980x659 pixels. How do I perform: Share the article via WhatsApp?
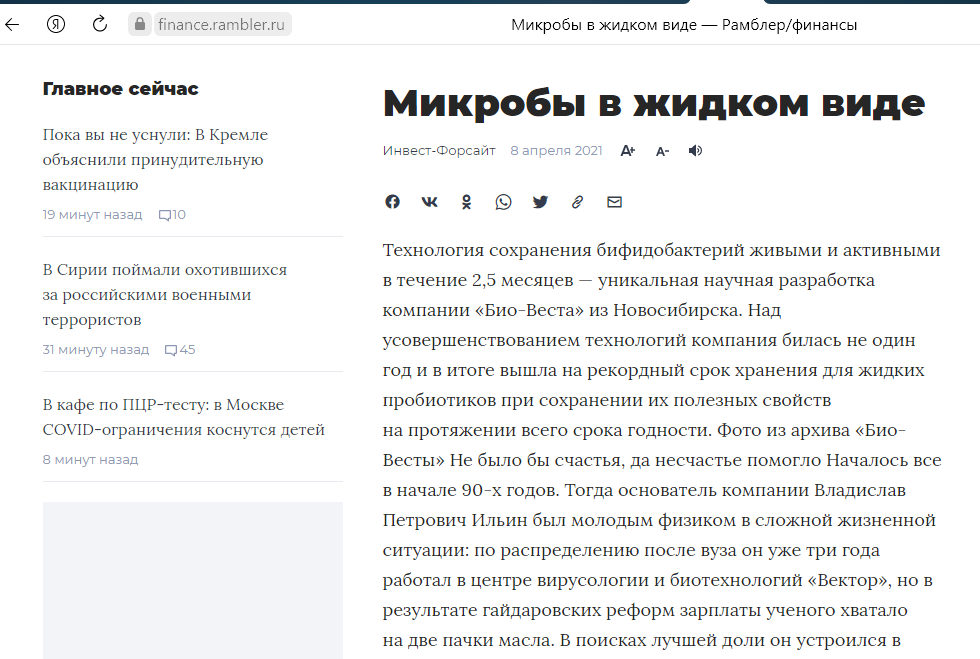pyautogui.click(x=503, y=202)
